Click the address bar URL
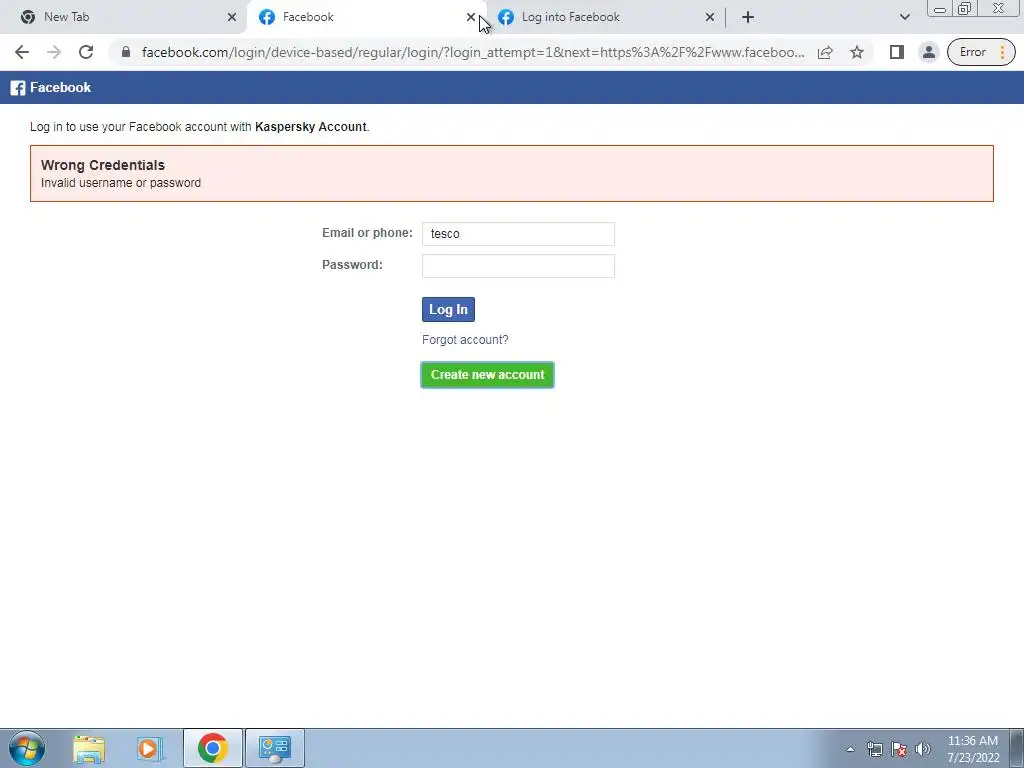1024x768 pixels. pyautogui.click(x=473, y=52)
